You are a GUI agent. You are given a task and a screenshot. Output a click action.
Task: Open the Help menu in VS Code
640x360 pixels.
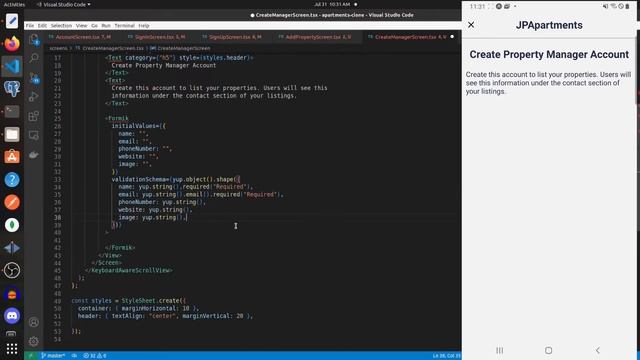click(144, 25)
